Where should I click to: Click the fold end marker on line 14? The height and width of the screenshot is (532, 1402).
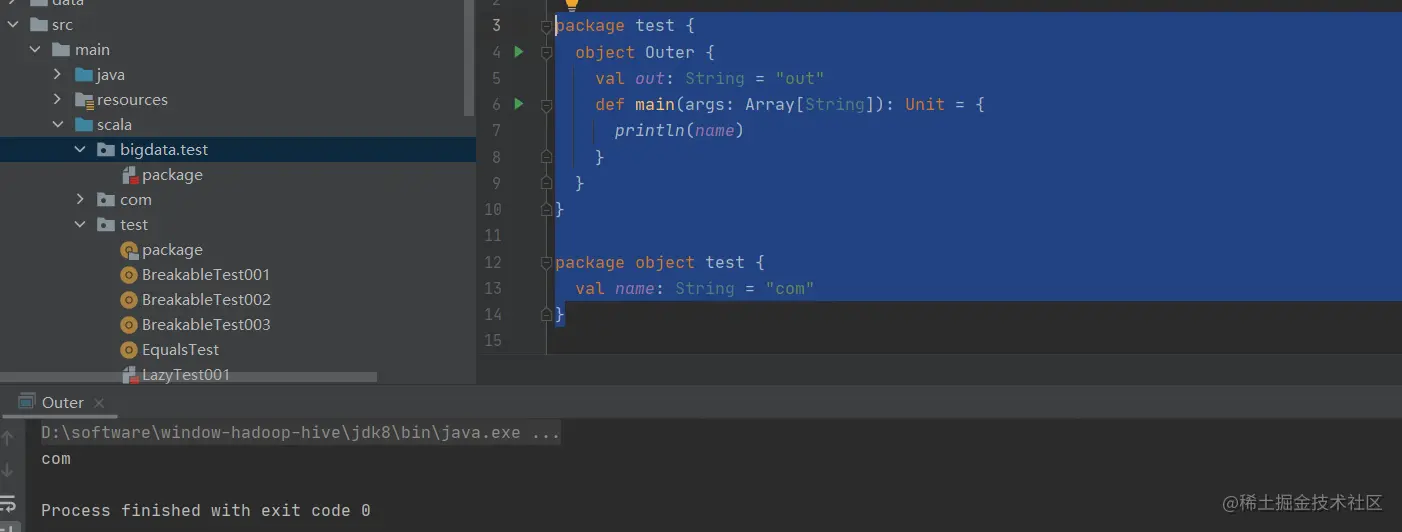coord(547,315)
